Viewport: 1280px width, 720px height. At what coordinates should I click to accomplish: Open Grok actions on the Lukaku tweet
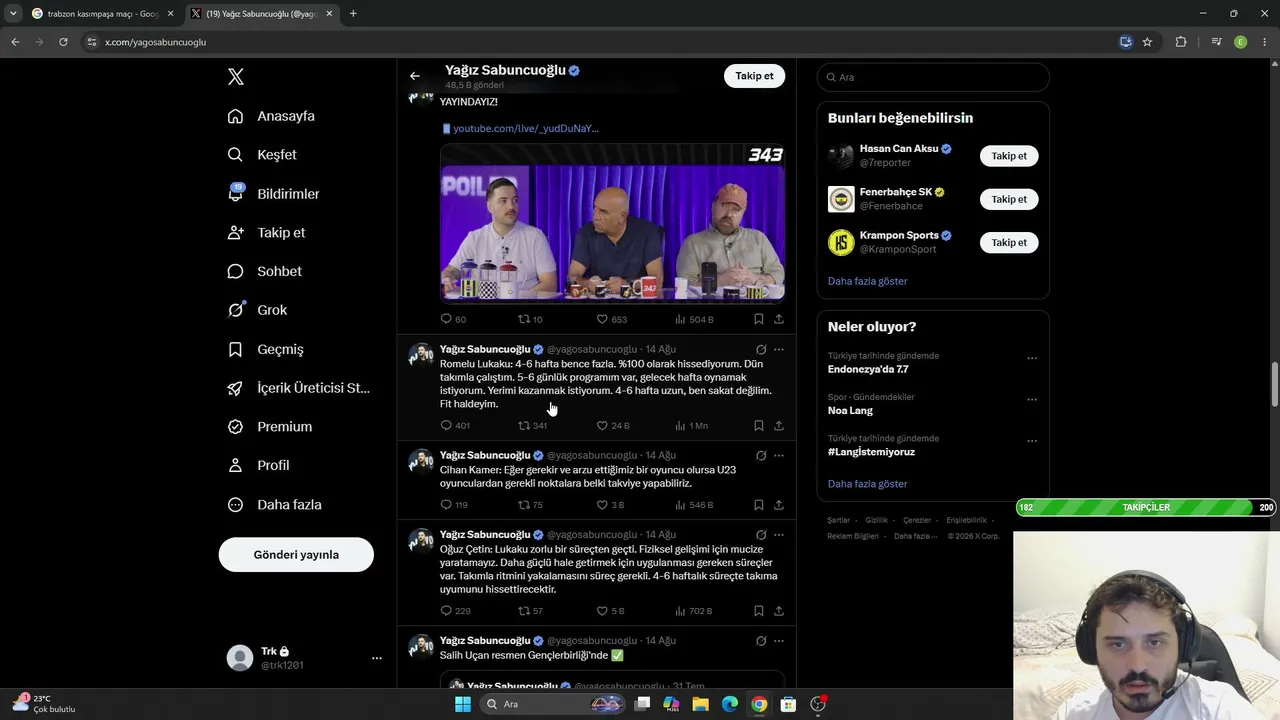tap(761, 350)
